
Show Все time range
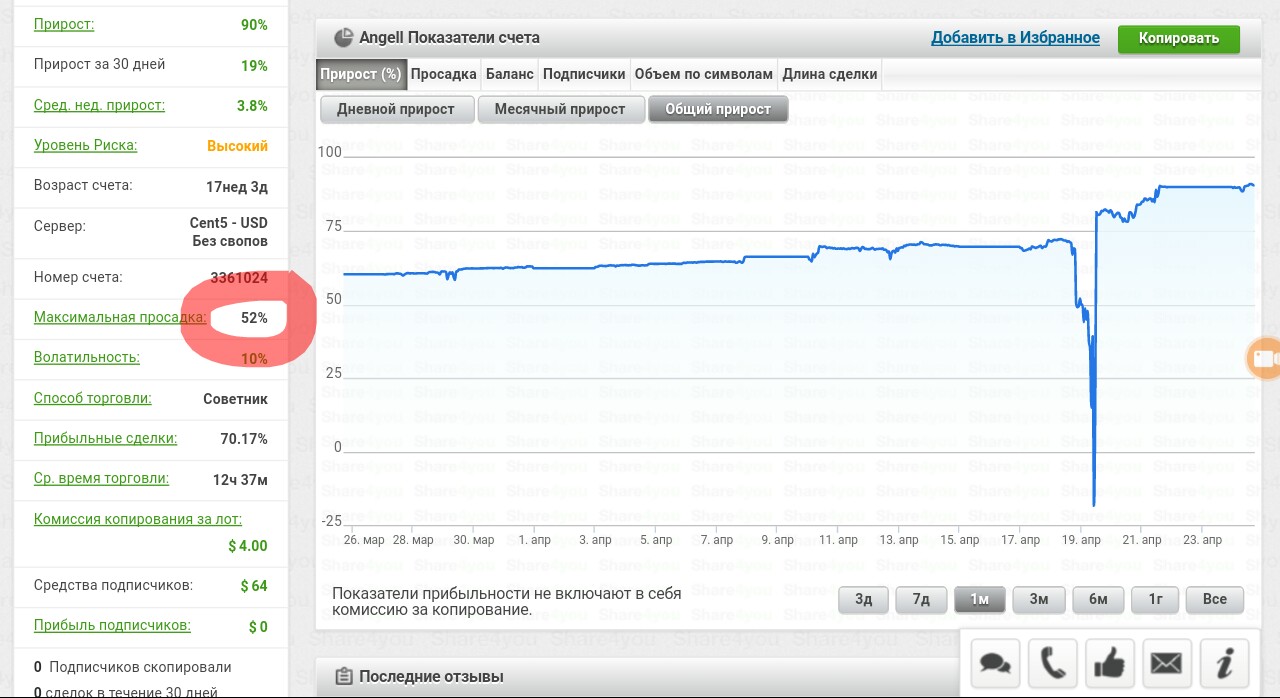pyautogui.click(x=1214, y=599)
